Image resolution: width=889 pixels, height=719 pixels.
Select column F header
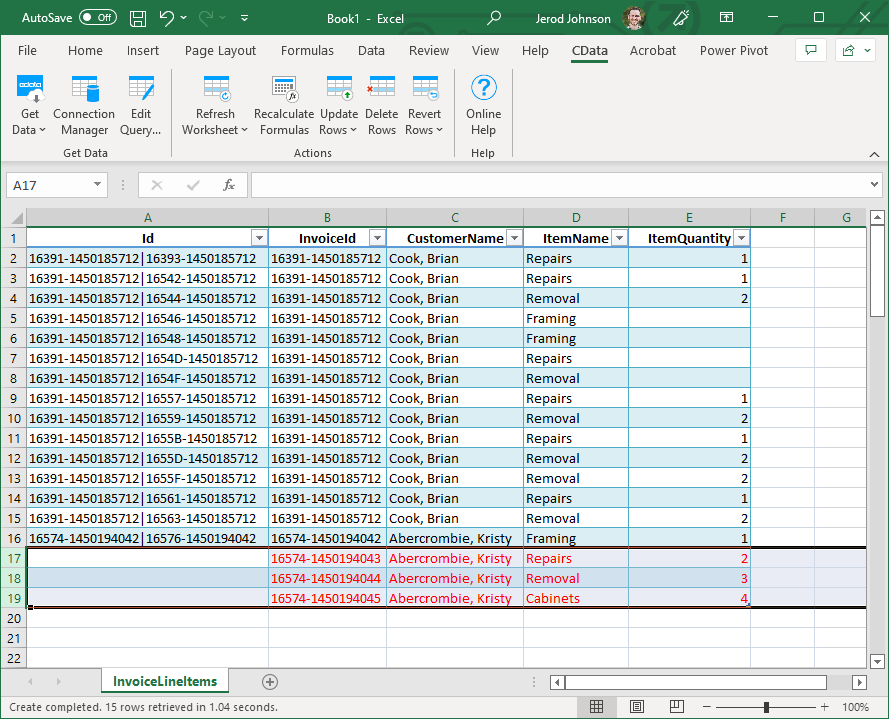782,218
